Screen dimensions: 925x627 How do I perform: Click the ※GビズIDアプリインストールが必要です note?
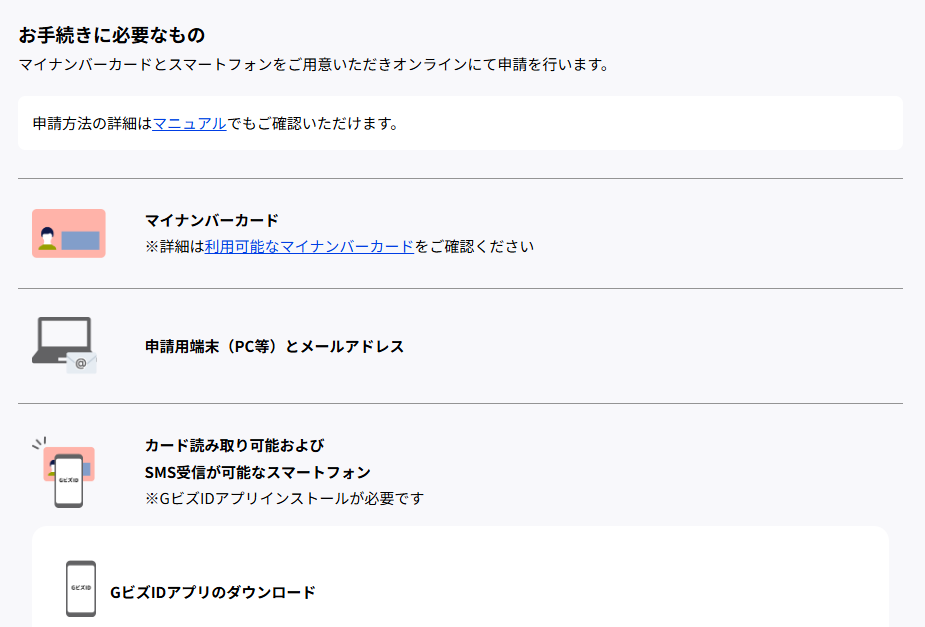point(284,498)
